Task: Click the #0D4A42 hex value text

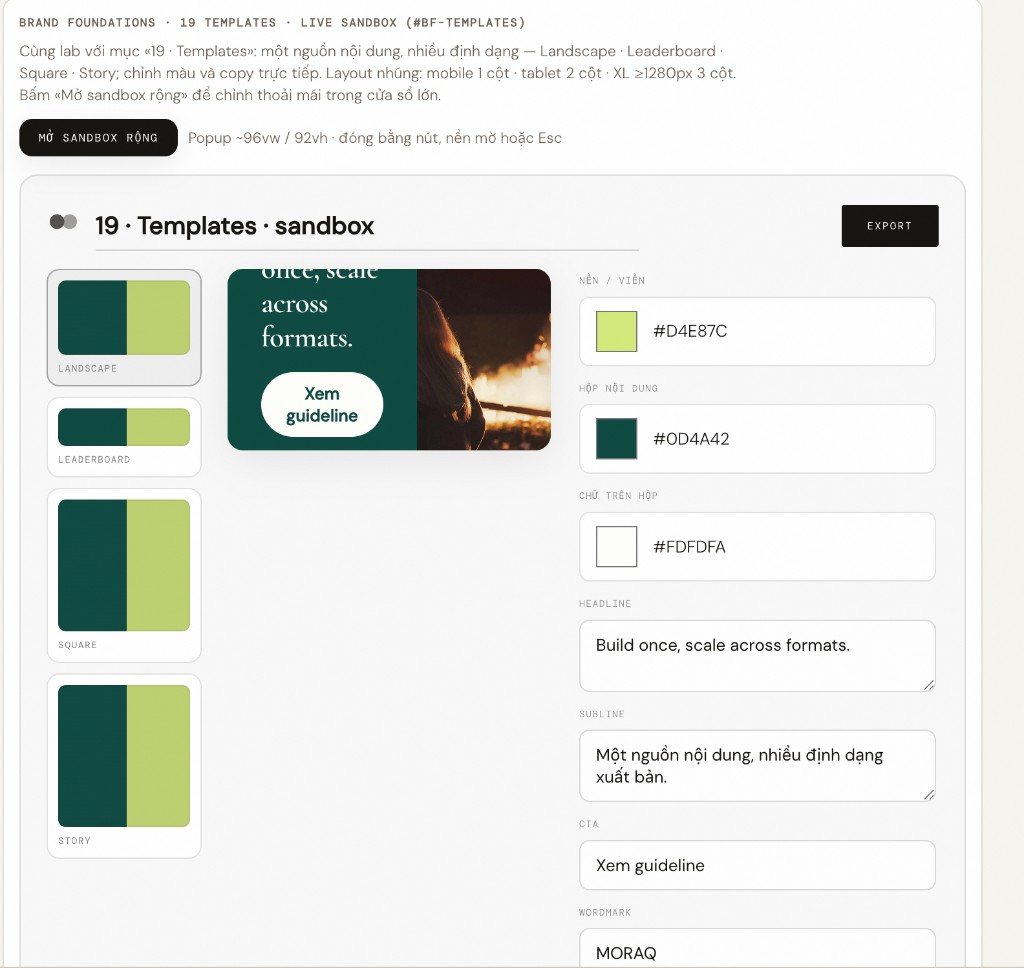Action: coord(692,439)
